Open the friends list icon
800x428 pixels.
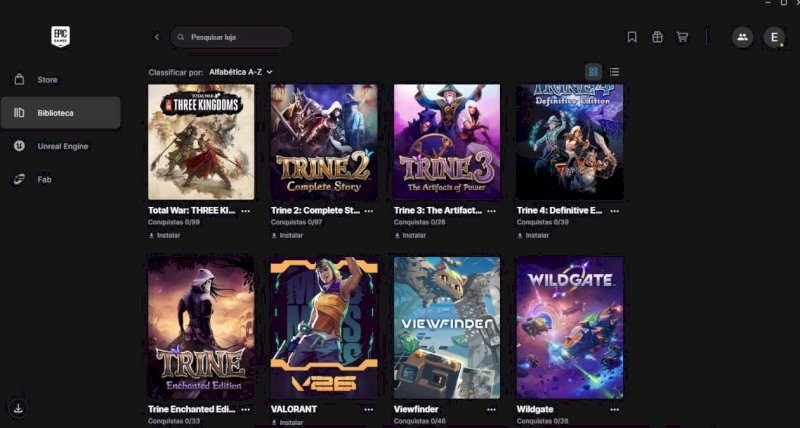click(742, 37)
